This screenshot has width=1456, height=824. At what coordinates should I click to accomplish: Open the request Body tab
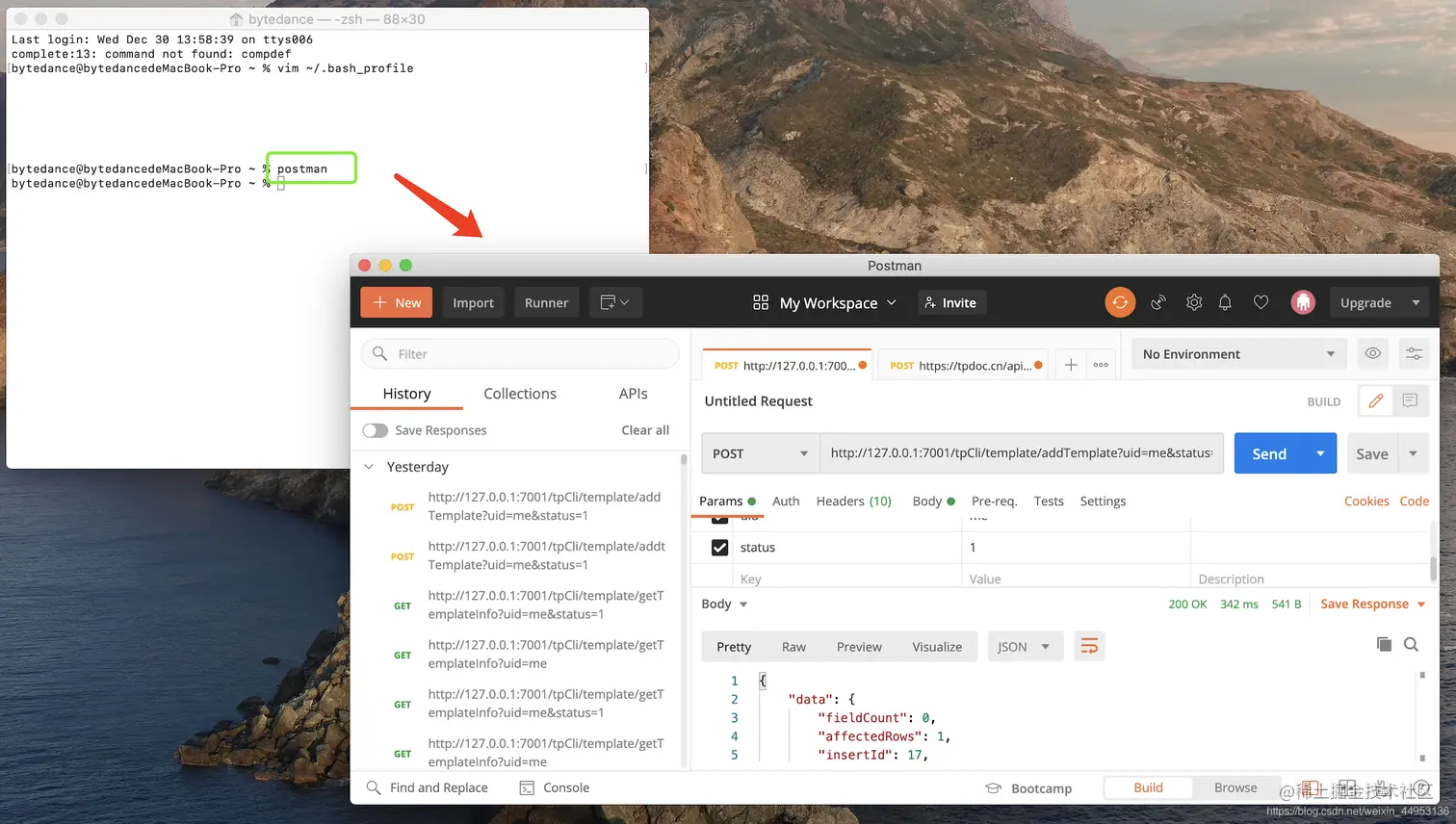933,501
